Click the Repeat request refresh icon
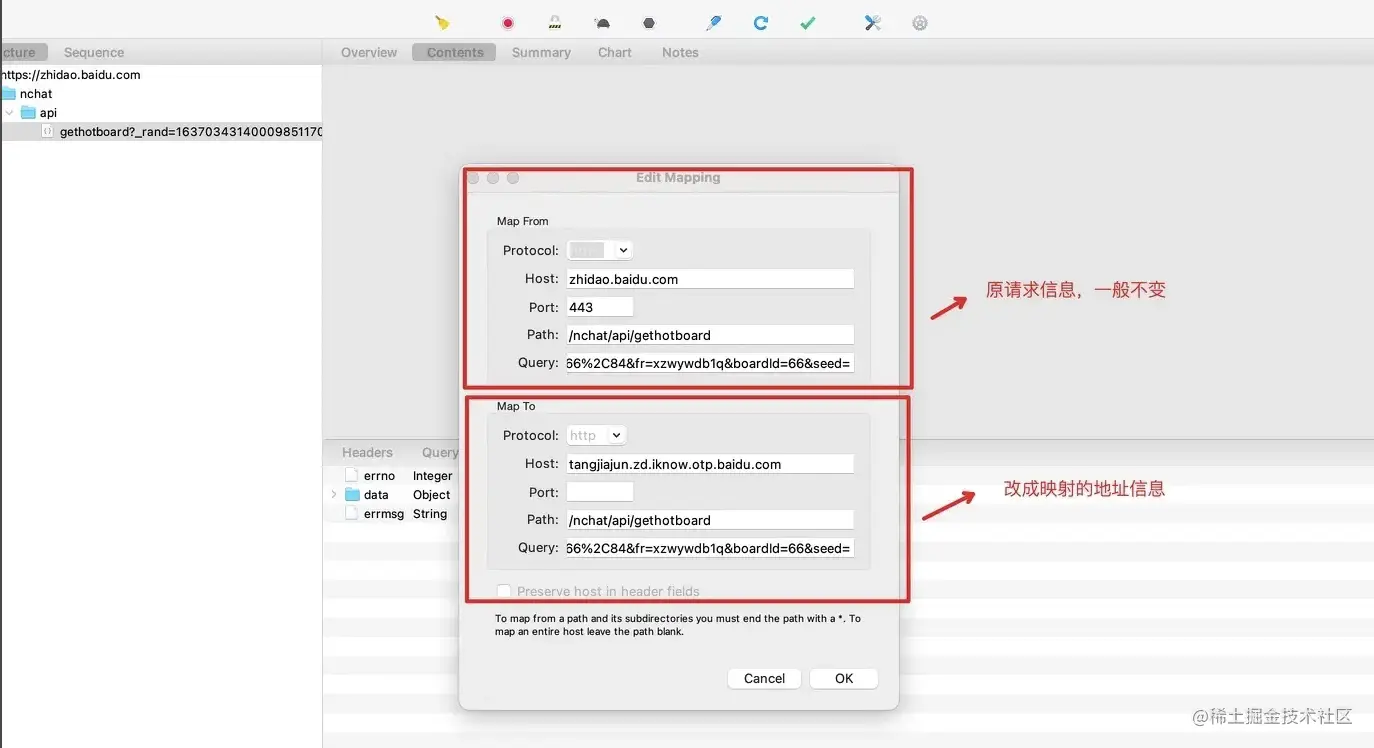 pyautogui.click(x=761, y=23)
